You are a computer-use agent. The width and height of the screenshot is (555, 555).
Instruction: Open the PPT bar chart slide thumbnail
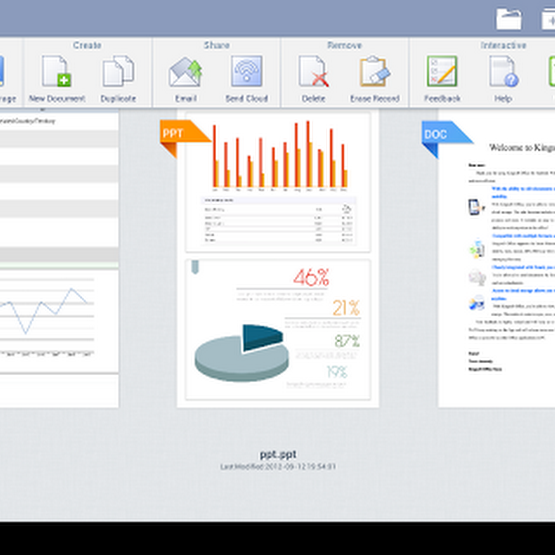(278, 182)
